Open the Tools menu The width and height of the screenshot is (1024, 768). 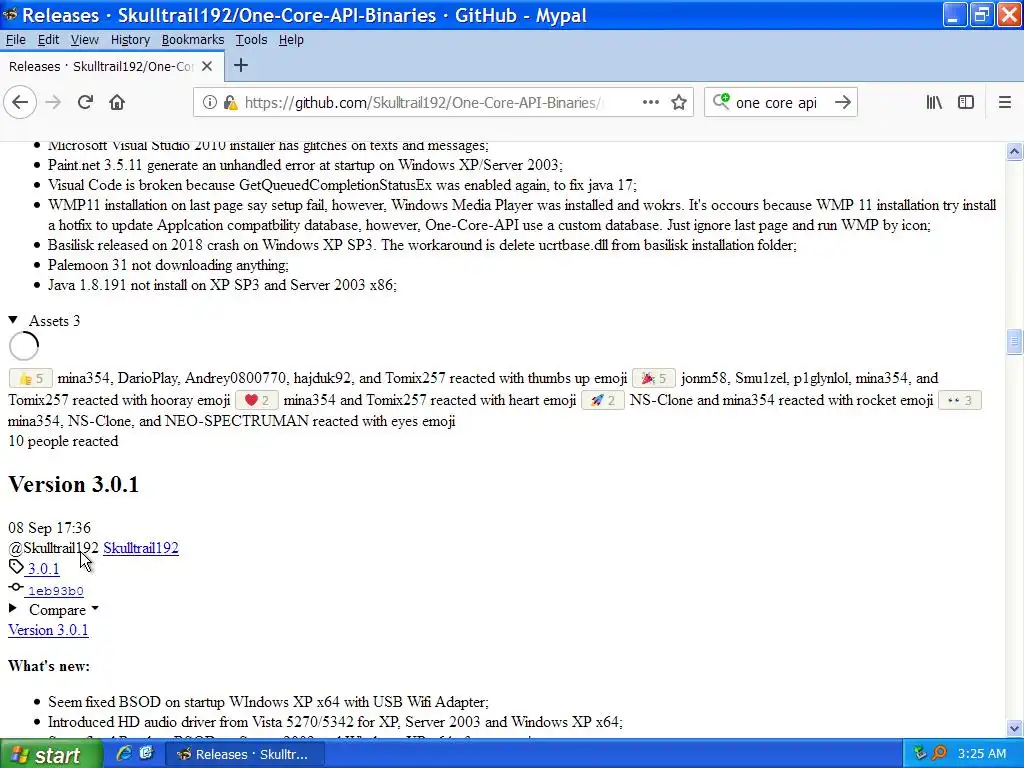[251, 40]
